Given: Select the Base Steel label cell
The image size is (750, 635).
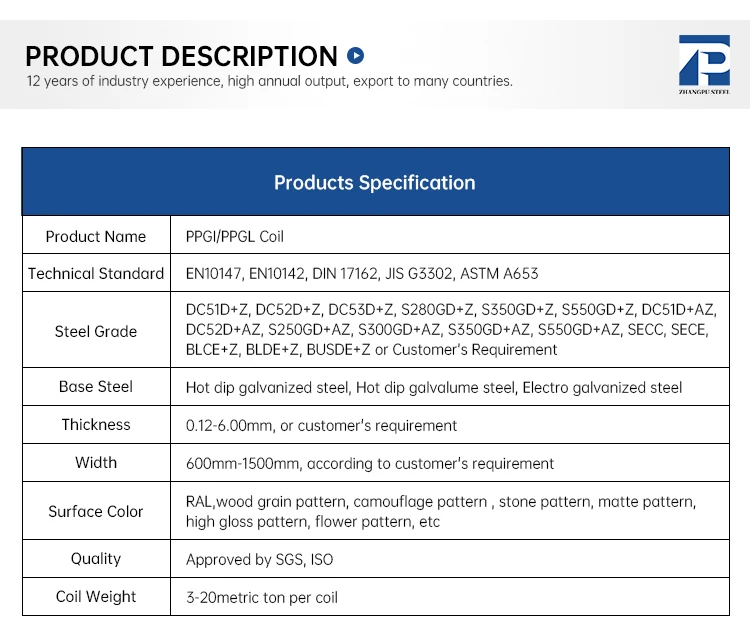Looking at the screenshot, I should [96, 387].
